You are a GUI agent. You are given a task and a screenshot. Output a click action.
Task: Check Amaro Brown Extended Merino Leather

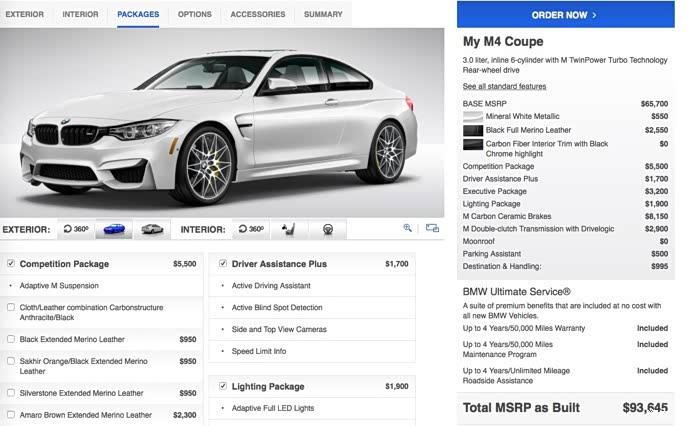(x=11, y=414)
